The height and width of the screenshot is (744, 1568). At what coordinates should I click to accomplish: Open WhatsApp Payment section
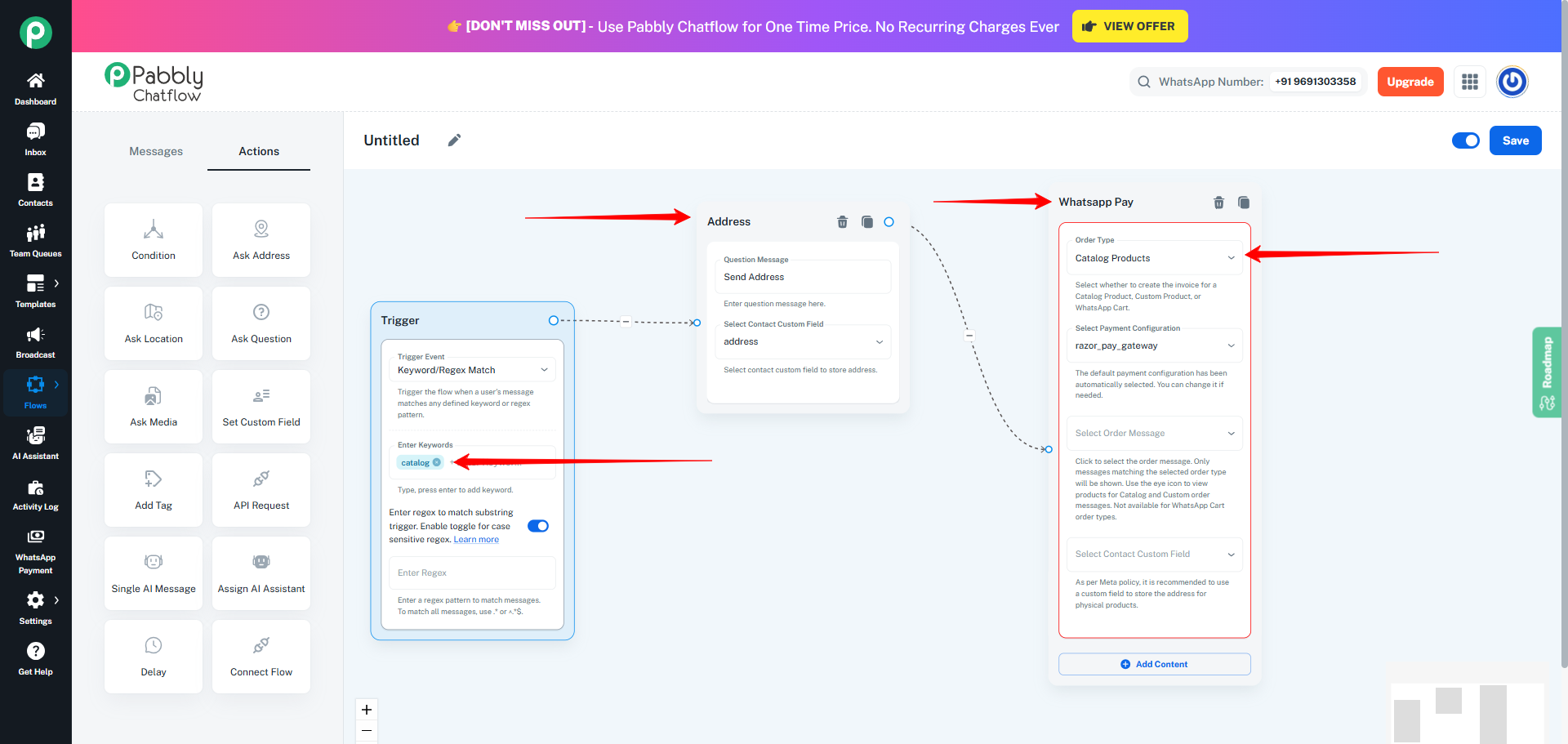(35, 550)
